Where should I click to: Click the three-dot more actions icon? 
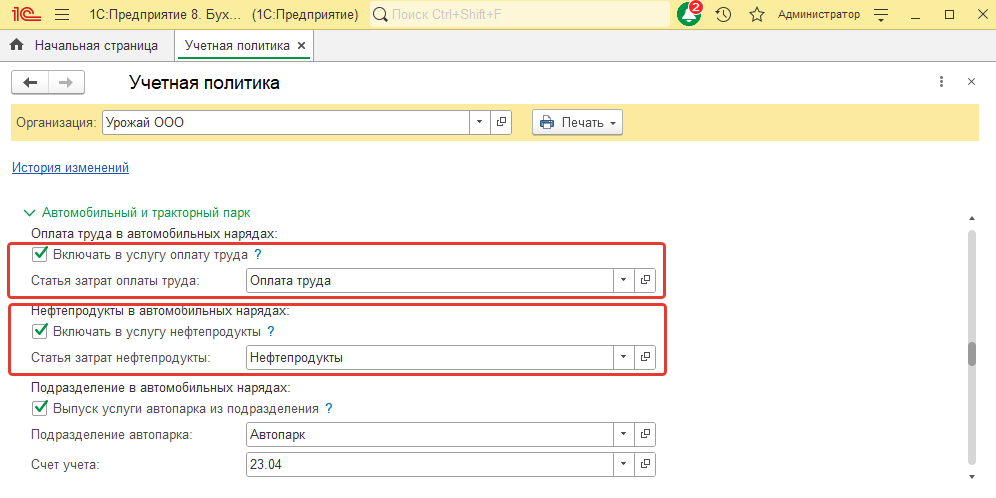[941, 83]
